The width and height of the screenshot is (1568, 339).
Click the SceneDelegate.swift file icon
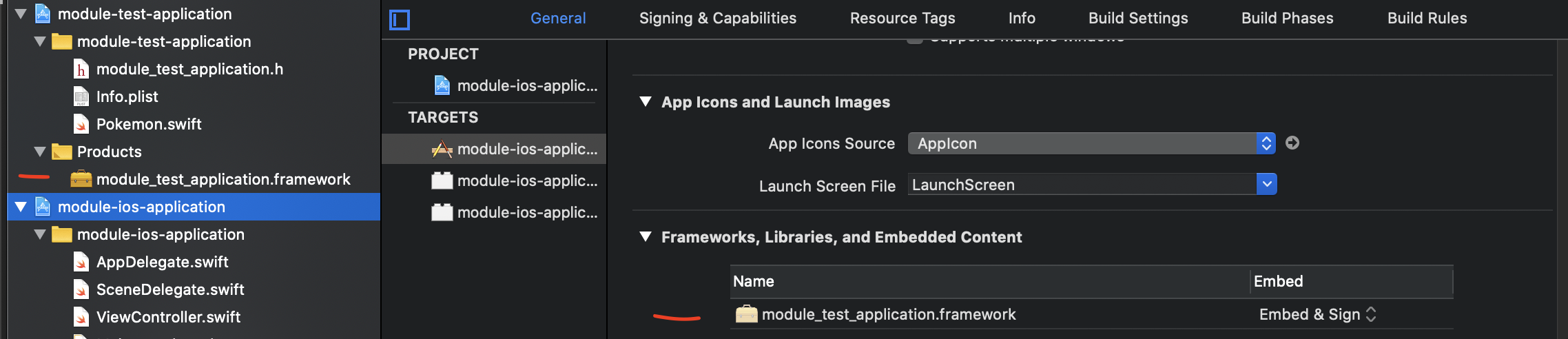coord(81,289)
